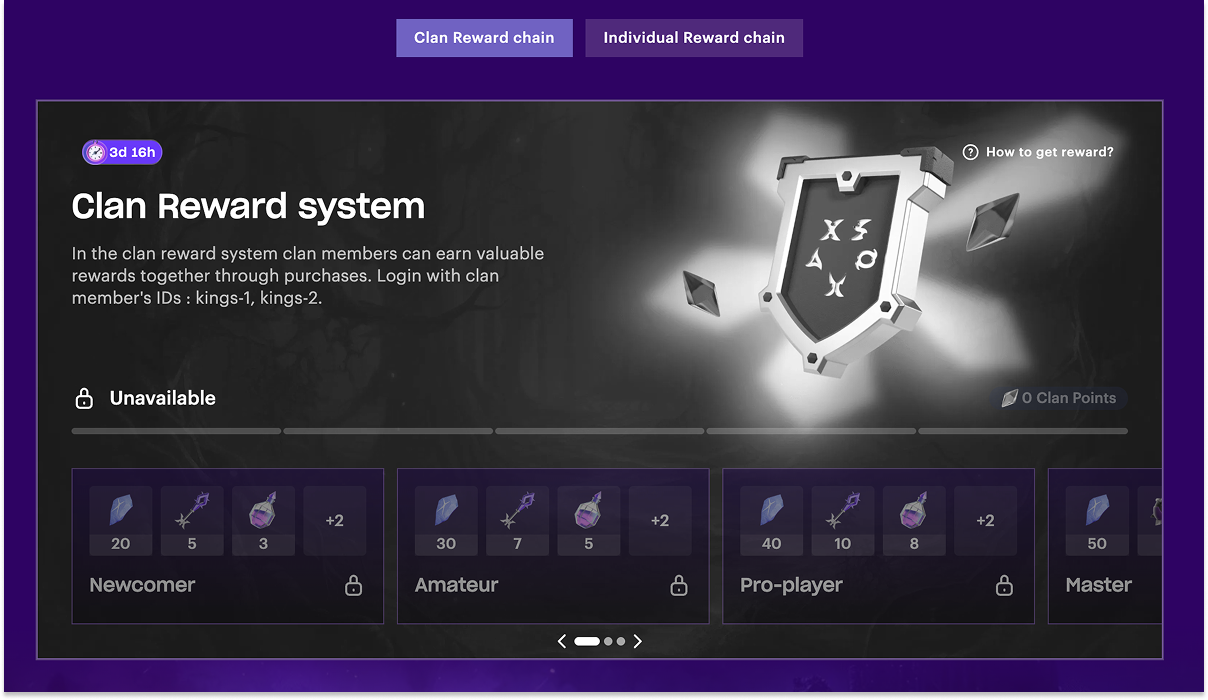Expand the +2 extra rewards in Pro-player
The image size is (1208, 700).
click(985, 520)
